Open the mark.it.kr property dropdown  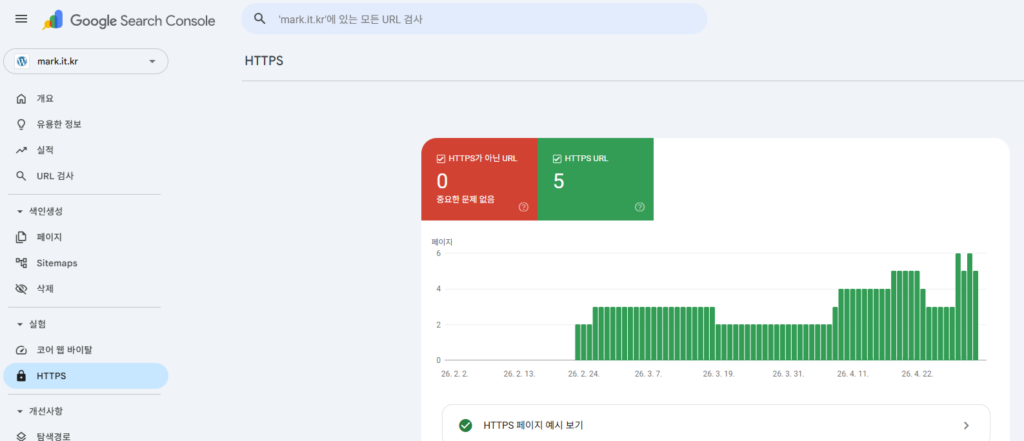click(x=86, y=61)
